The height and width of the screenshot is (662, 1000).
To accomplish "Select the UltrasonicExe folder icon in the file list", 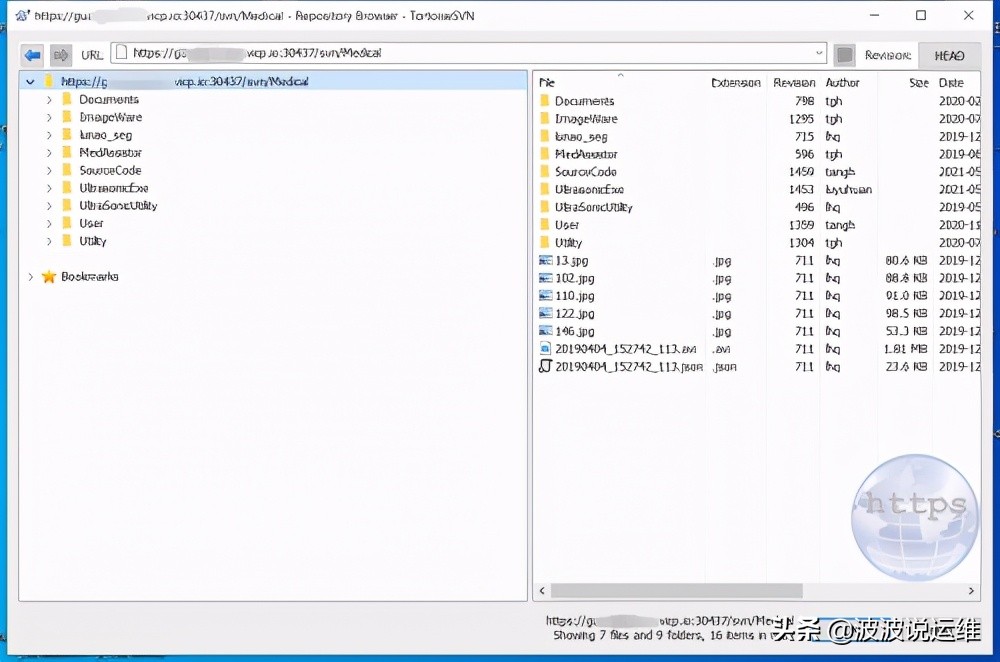I will 544,189.
